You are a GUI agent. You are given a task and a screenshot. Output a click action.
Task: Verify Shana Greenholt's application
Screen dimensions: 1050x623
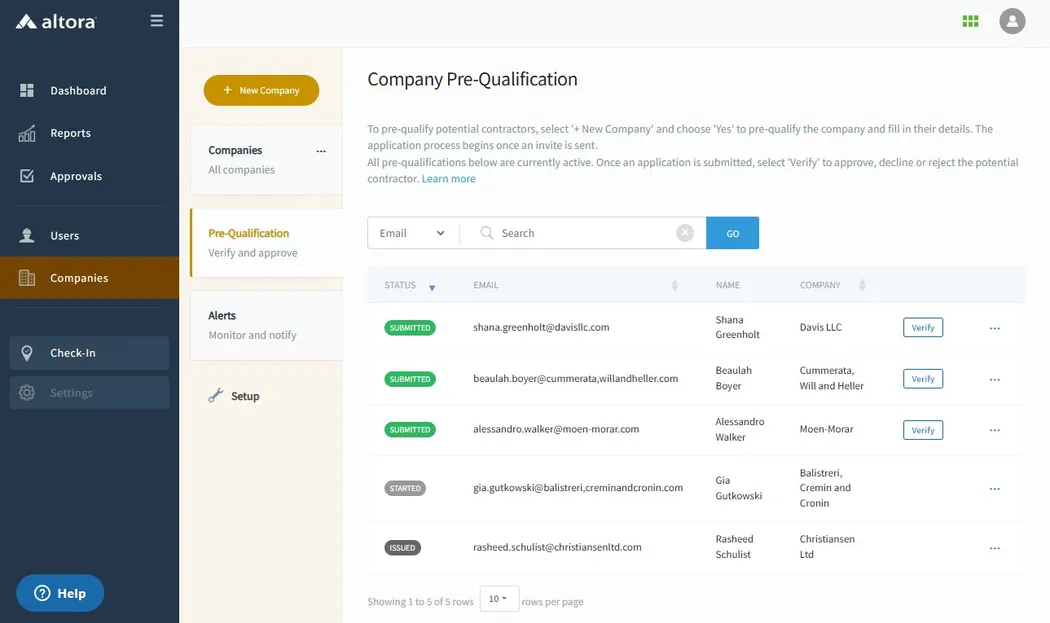[923, 328]
